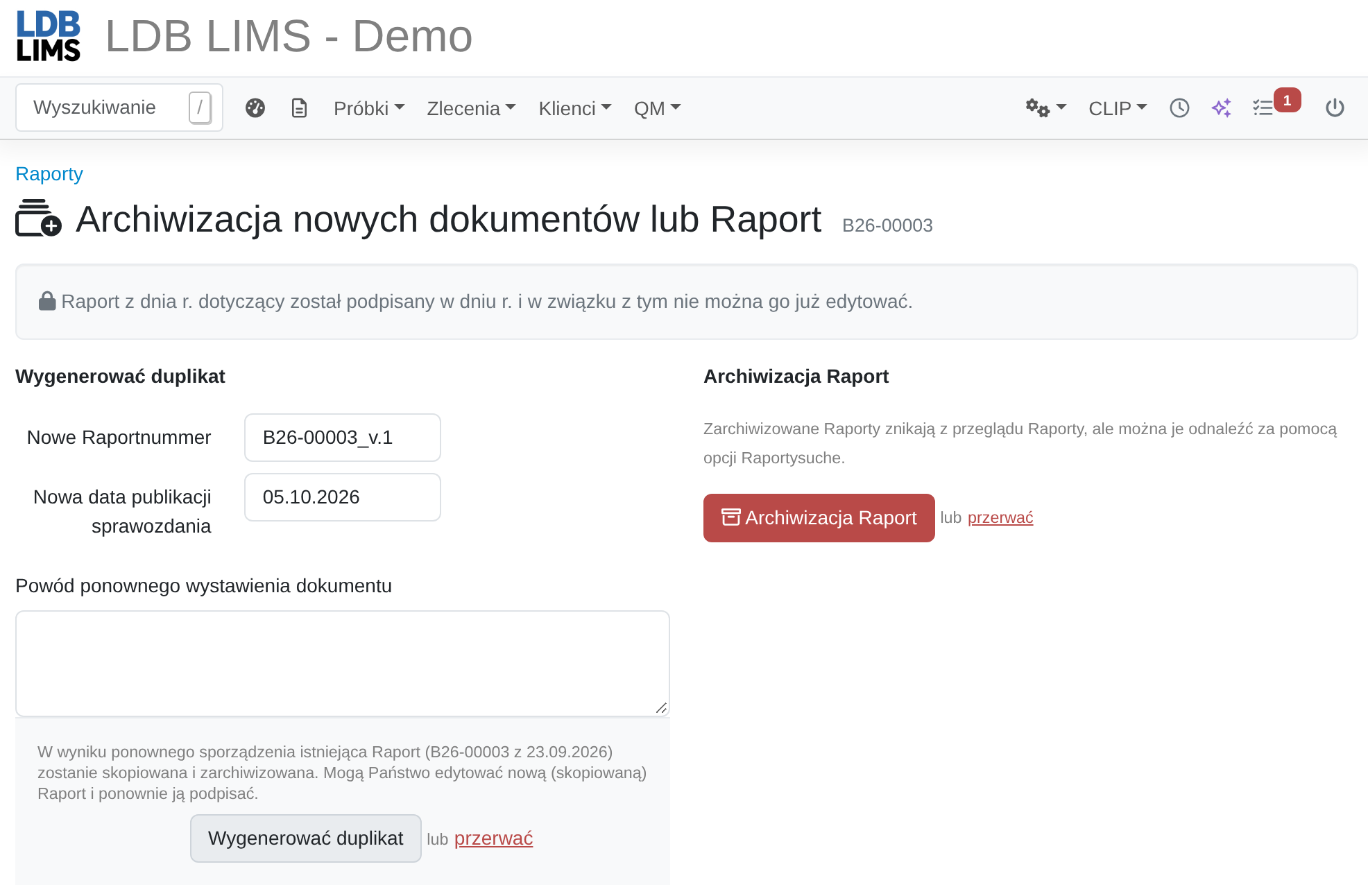The image size is (1368, 896).
Task: Click the Wygenerować duplikat button
Action: pyautogui.click(x=306, y=838)
